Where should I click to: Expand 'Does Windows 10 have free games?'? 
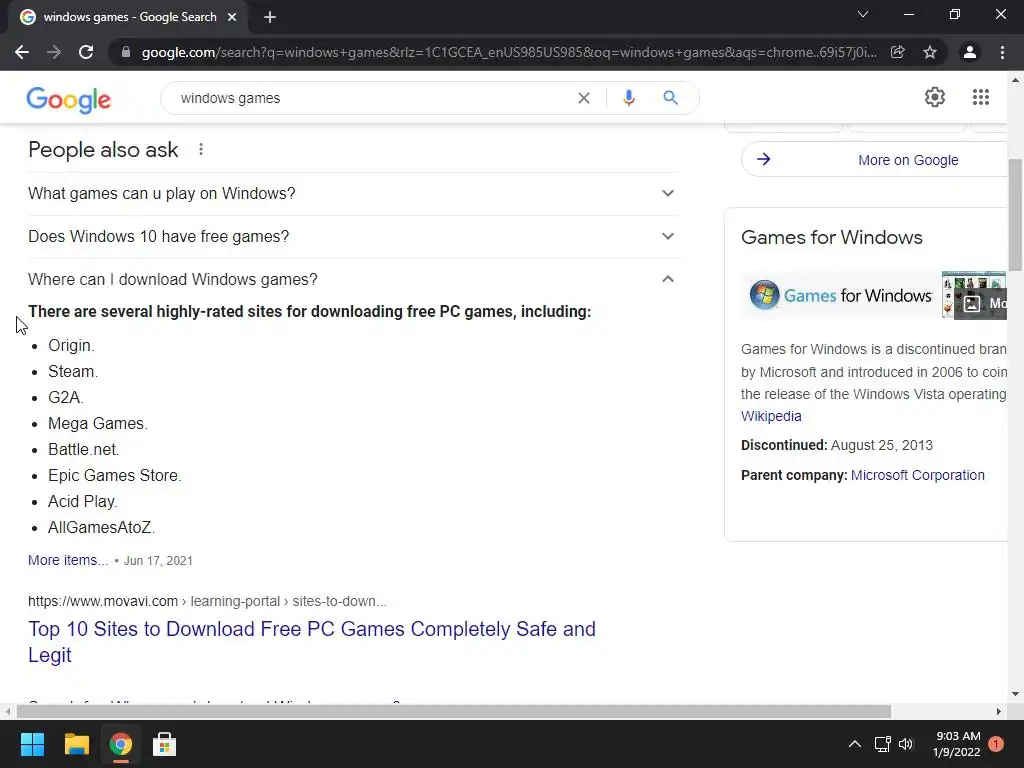pyautogui.click(x=354, y=236)
